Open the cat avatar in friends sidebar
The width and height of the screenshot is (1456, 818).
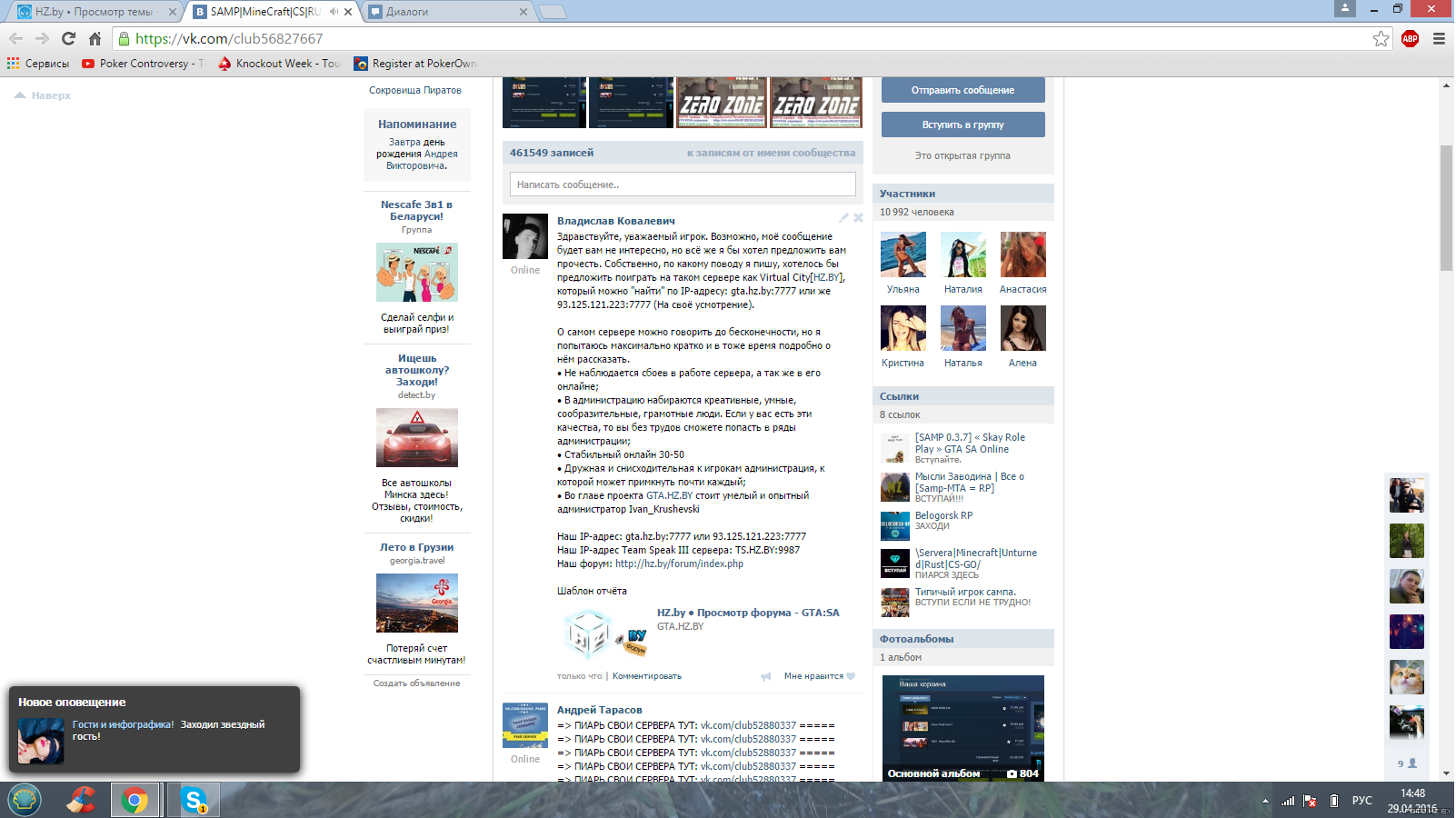(x=1406, y=677)
